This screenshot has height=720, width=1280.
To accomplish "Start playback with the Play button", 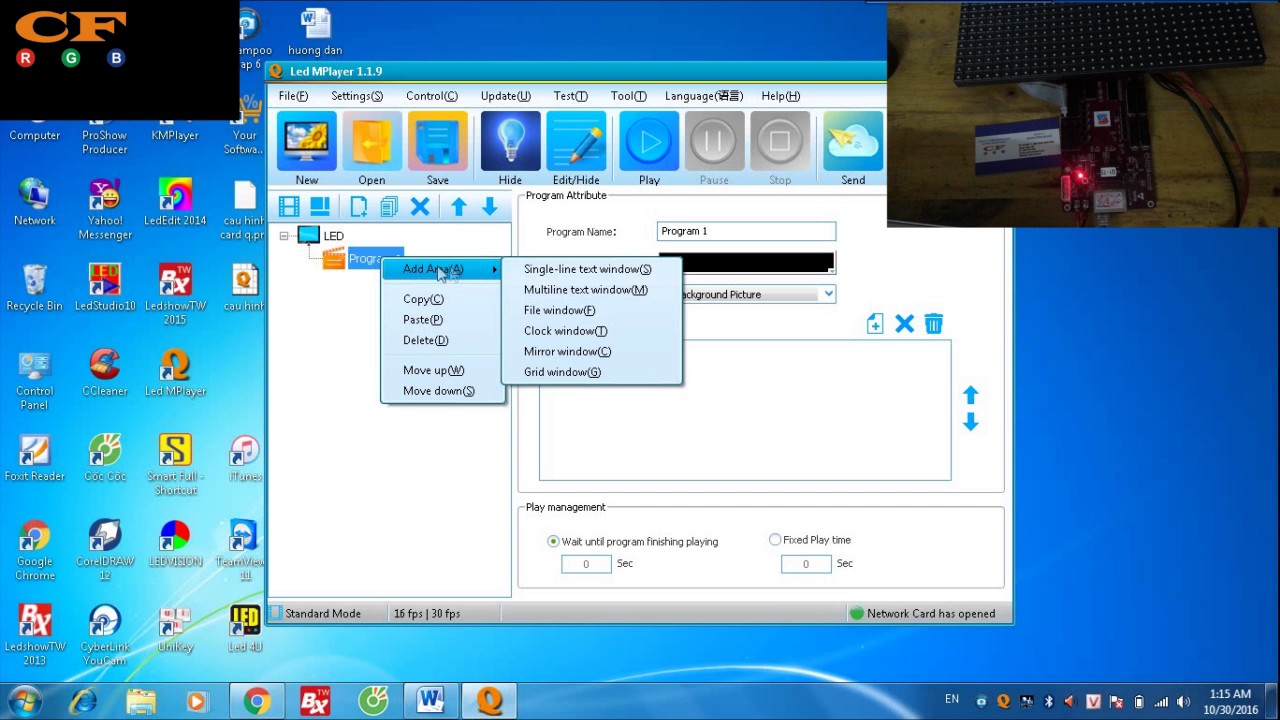I will pos(649,142).
